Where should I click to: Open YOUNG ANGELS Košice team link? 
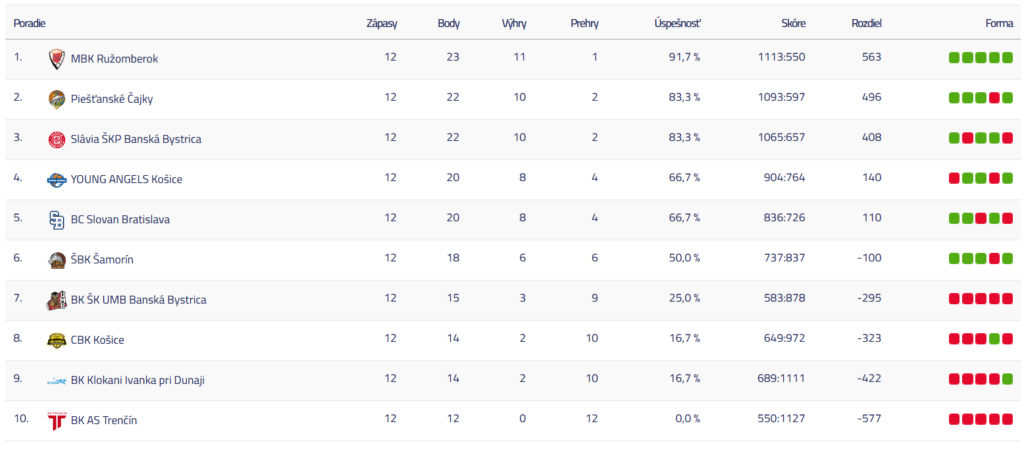coord(126,180)
